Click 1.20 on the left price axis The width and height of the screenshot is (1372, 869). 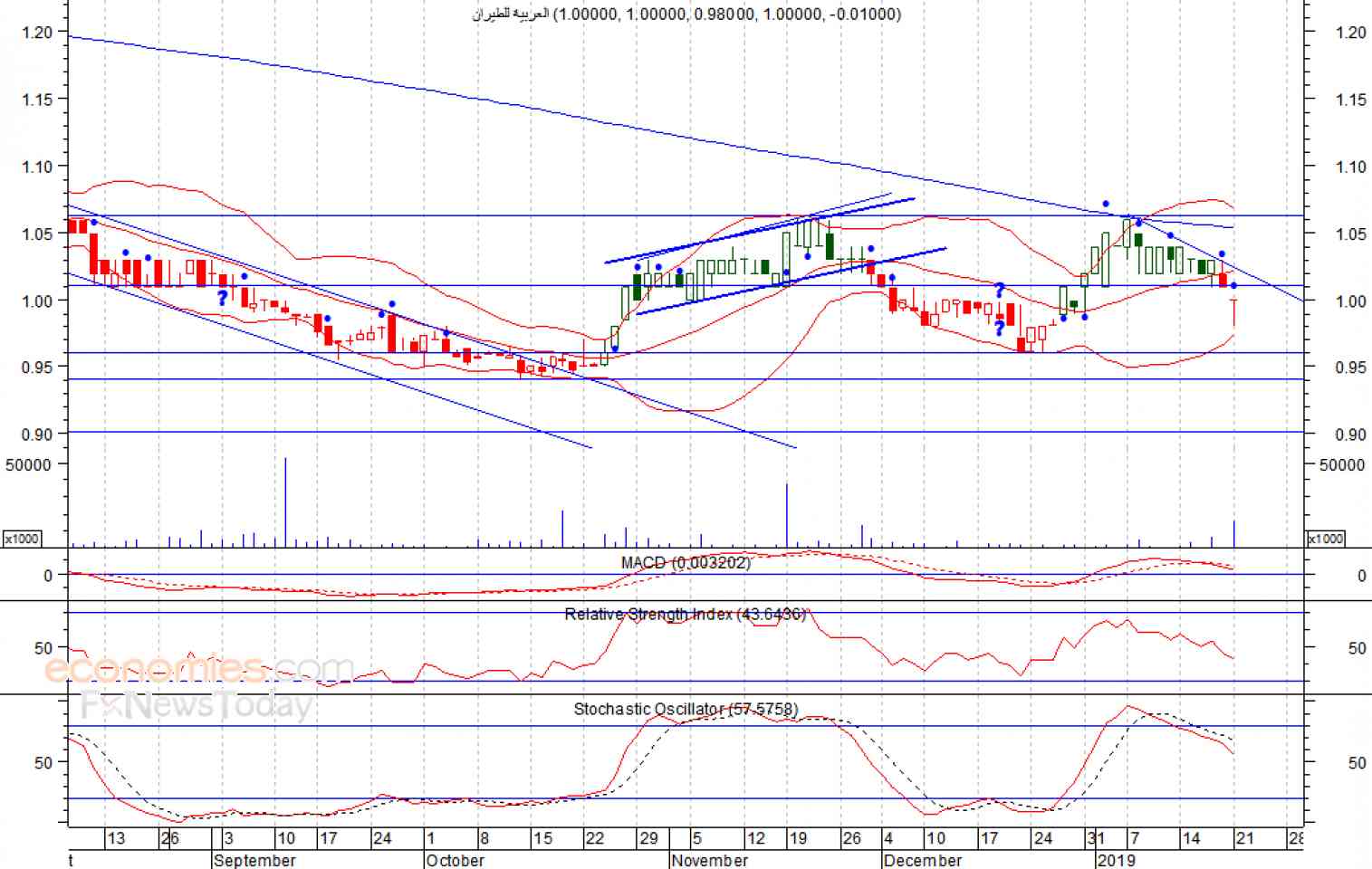(37, 33)
